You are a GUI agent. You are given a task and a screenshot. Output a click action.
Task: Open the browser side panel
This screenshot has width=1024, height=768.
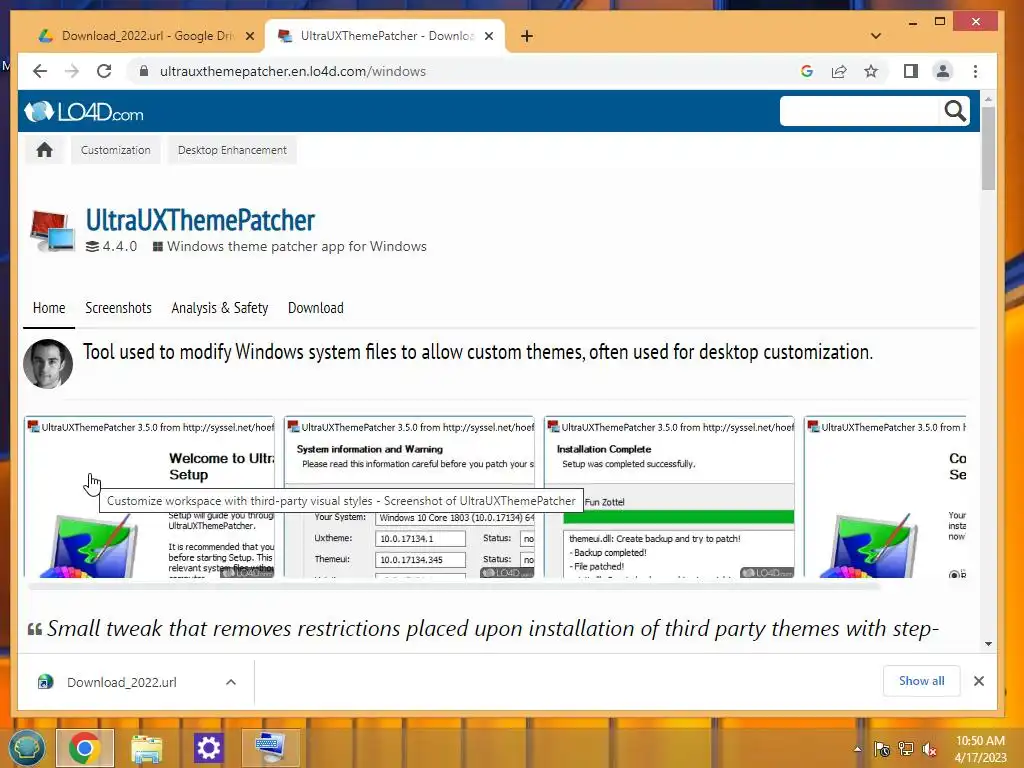pyautogui.click(x=911, y=71)
